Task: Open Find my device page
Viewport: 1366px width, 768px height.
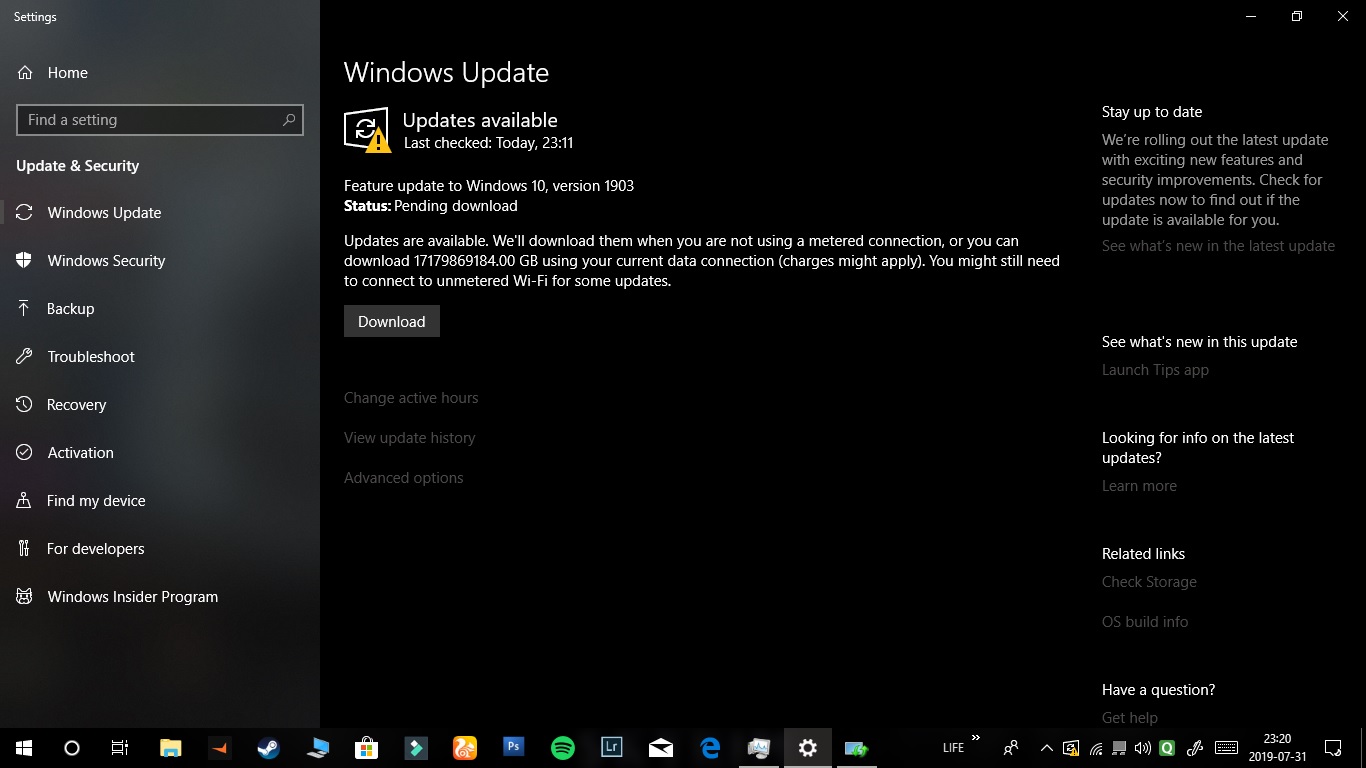Action: (160, 501)
